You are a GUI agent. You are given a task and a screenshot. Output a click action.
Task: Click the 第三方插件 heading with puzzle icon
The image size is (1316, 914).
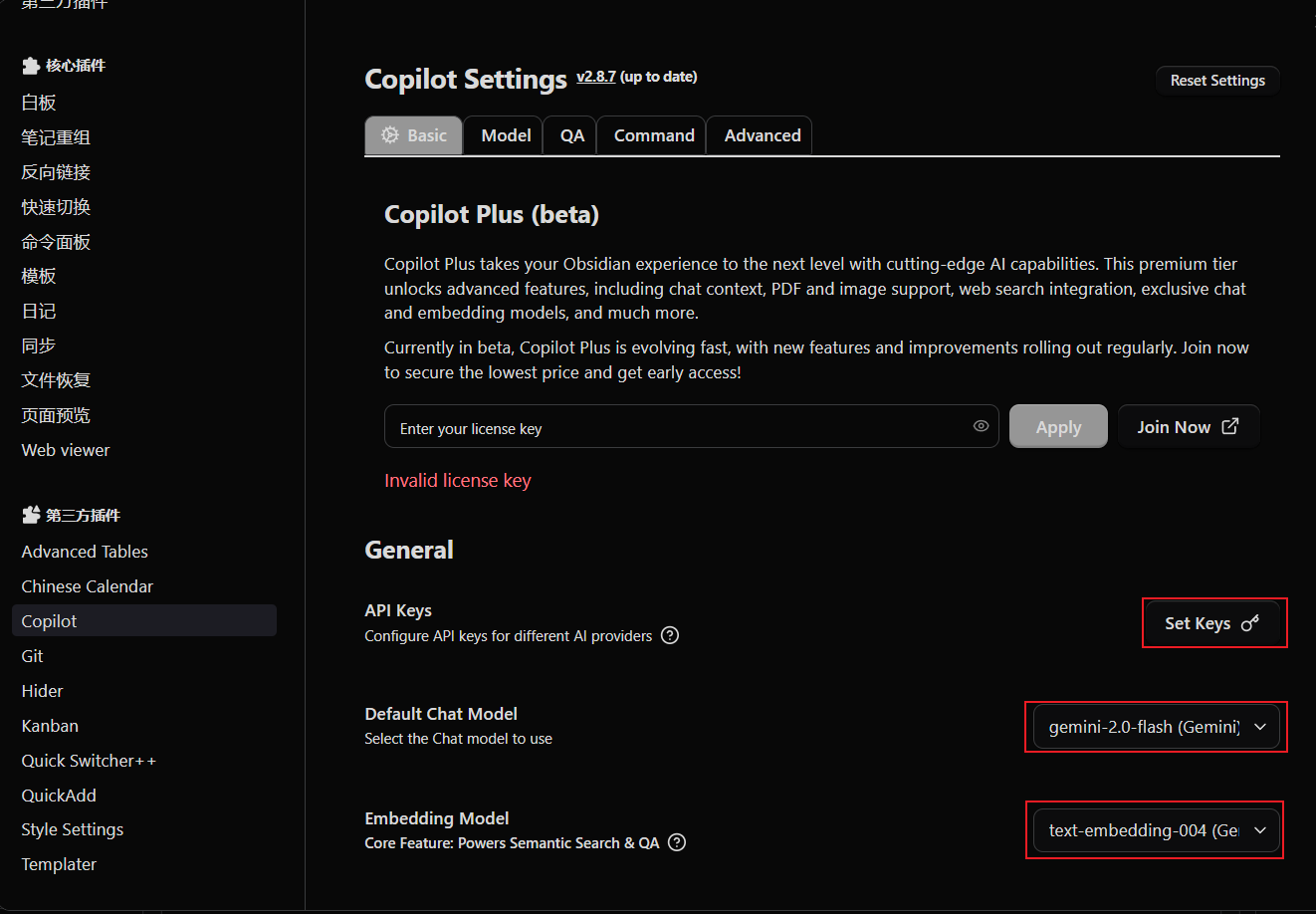point(71,515)
